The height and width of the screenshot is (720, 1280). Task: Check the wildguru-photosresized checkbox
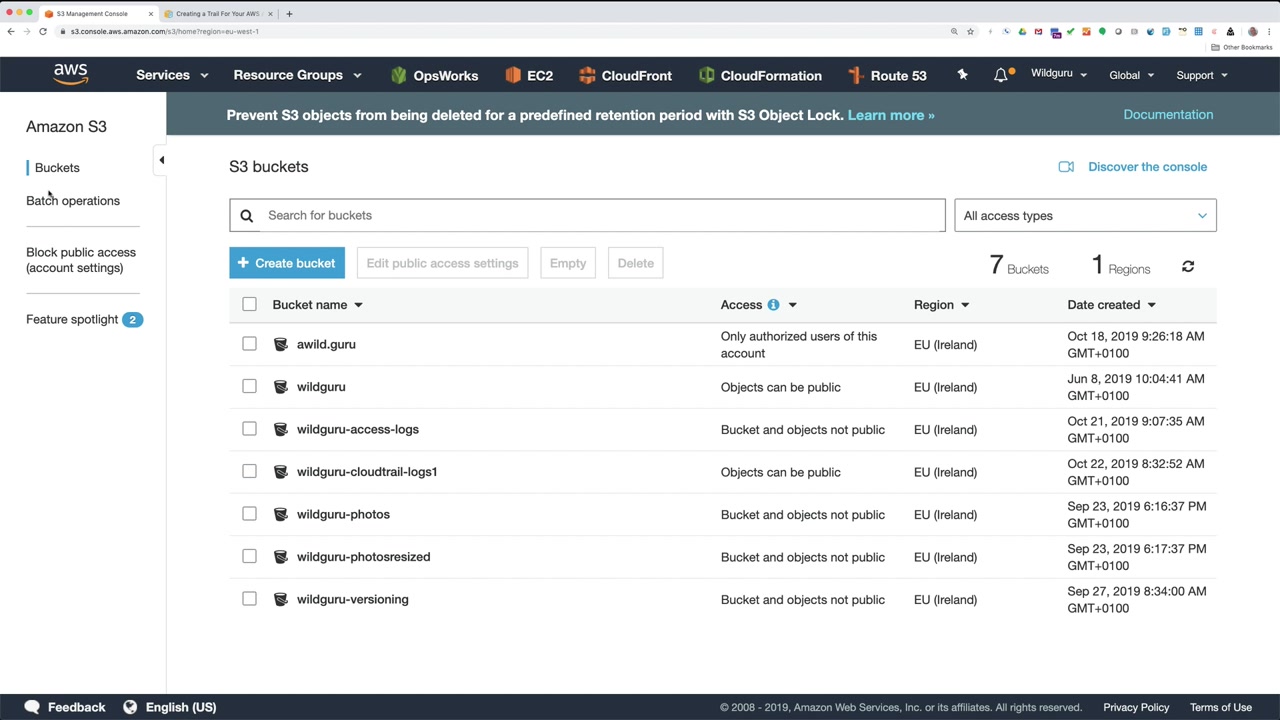pos(249,556)
